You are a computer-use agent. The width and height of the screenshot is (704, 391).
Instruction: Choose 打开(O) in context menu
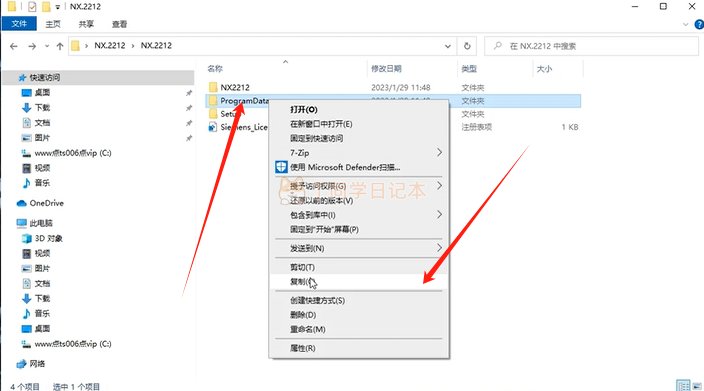point(359,110)
